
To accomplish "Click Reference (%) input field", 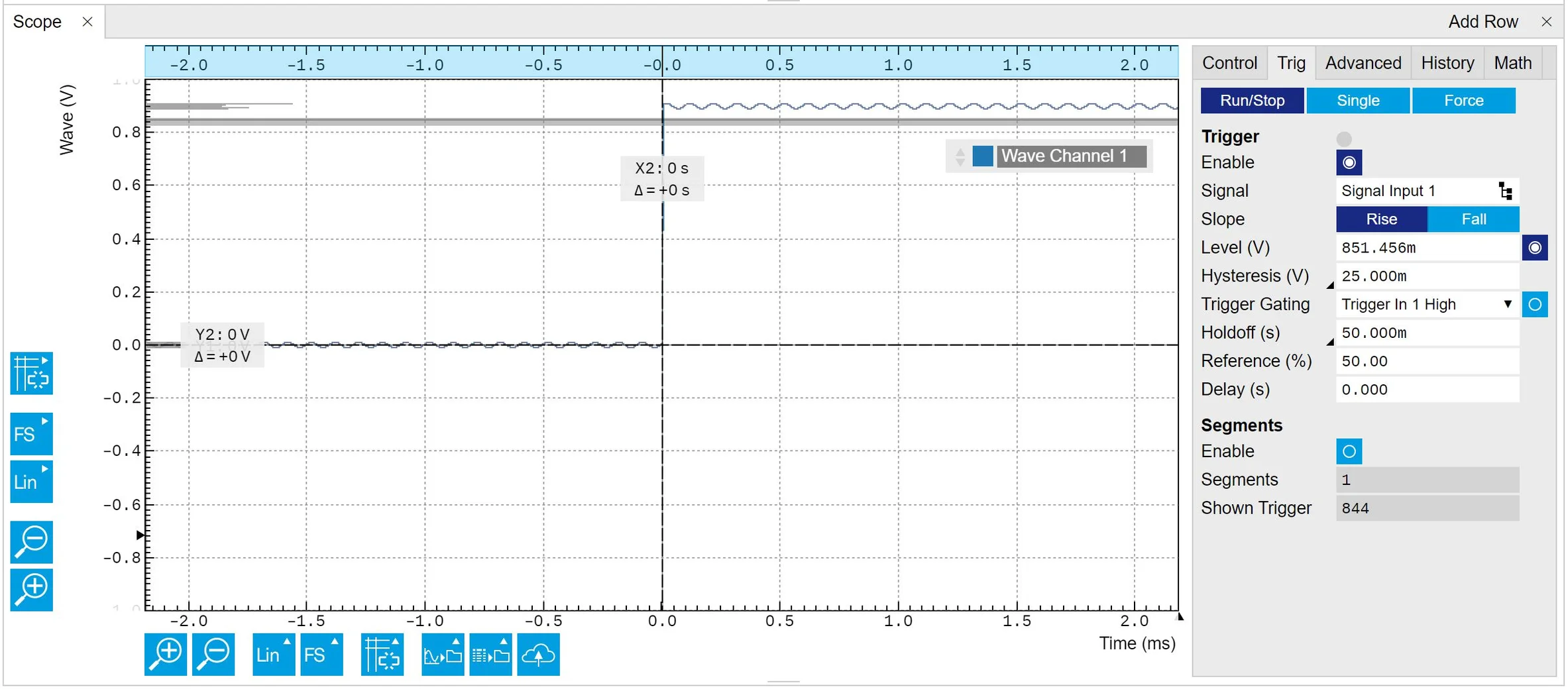I will [1427, 362].
